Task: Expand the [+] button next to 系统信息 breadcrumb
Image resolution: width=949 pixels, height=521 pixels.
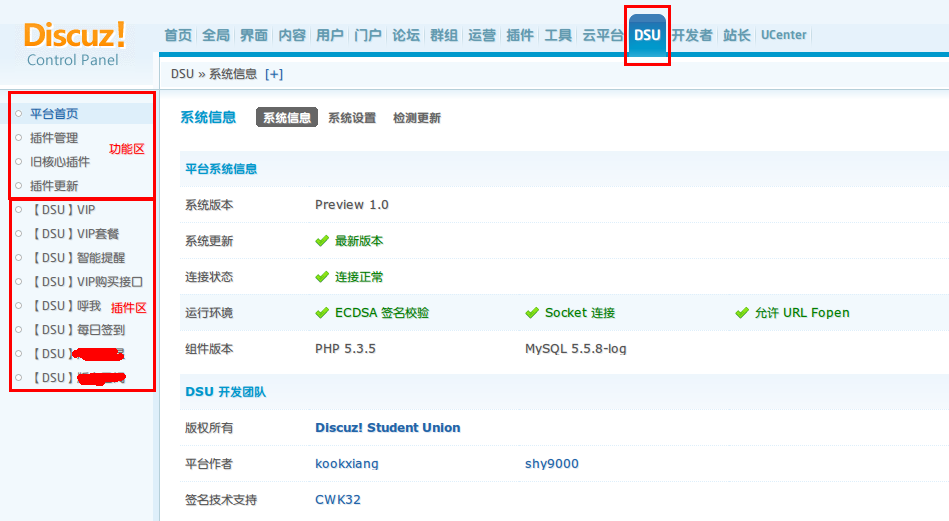Action: coord(274,74)
